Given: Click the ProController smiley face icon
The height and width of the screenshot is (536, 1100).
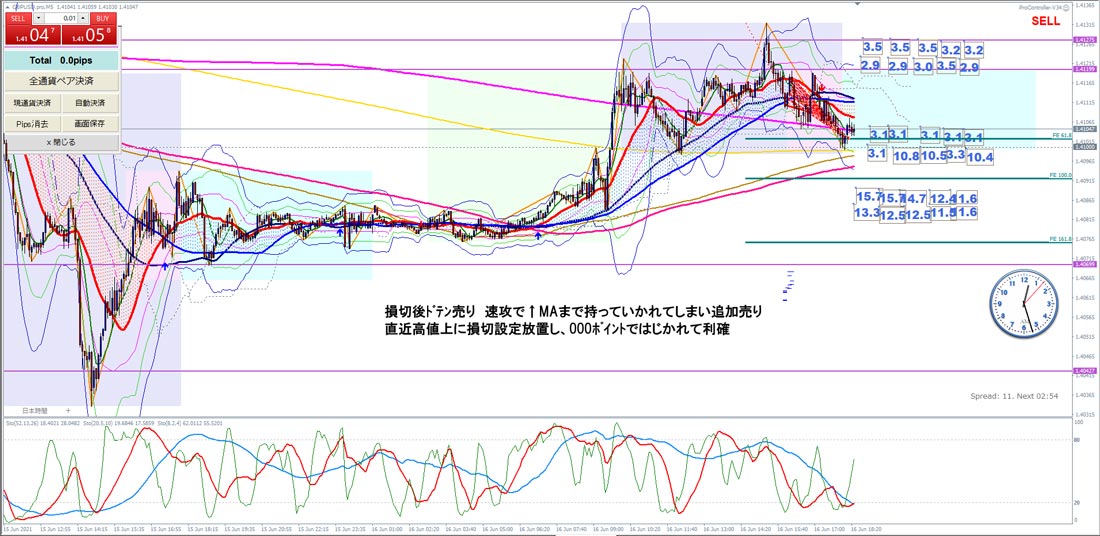Looking at the screenshot, I should (x=1064, y=6).
